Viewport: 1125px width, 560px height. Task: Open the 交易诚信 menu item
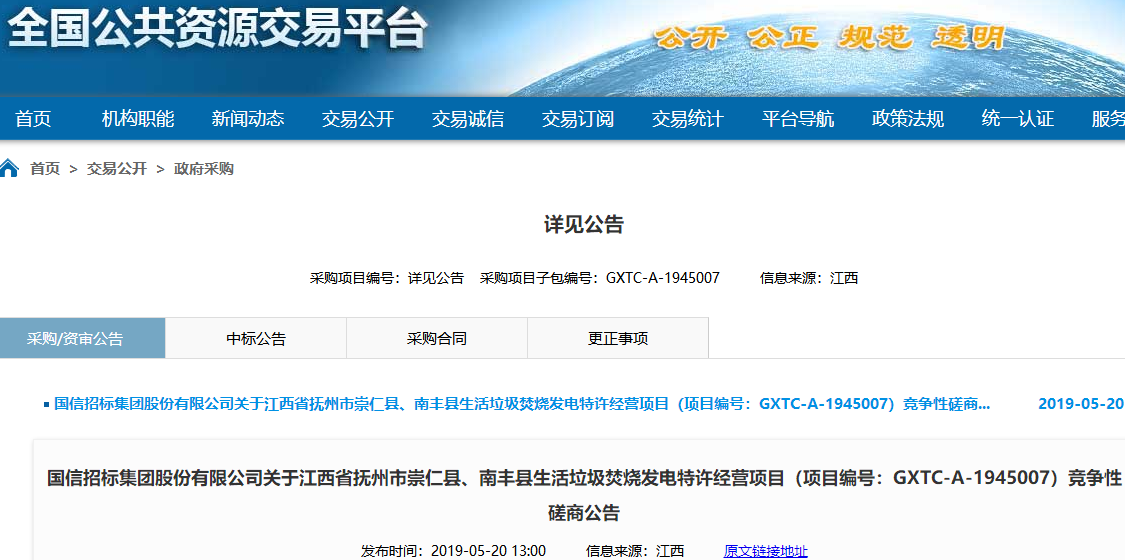tap(468, 119)
